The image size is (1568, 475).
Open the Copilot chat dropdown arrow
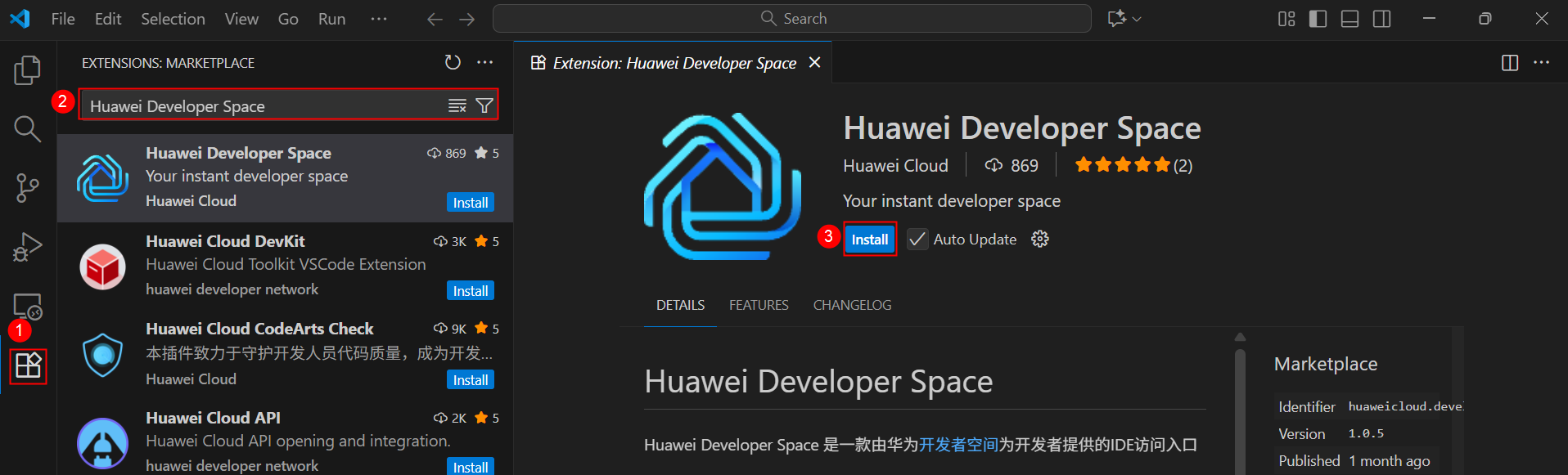coord(1137,19)
